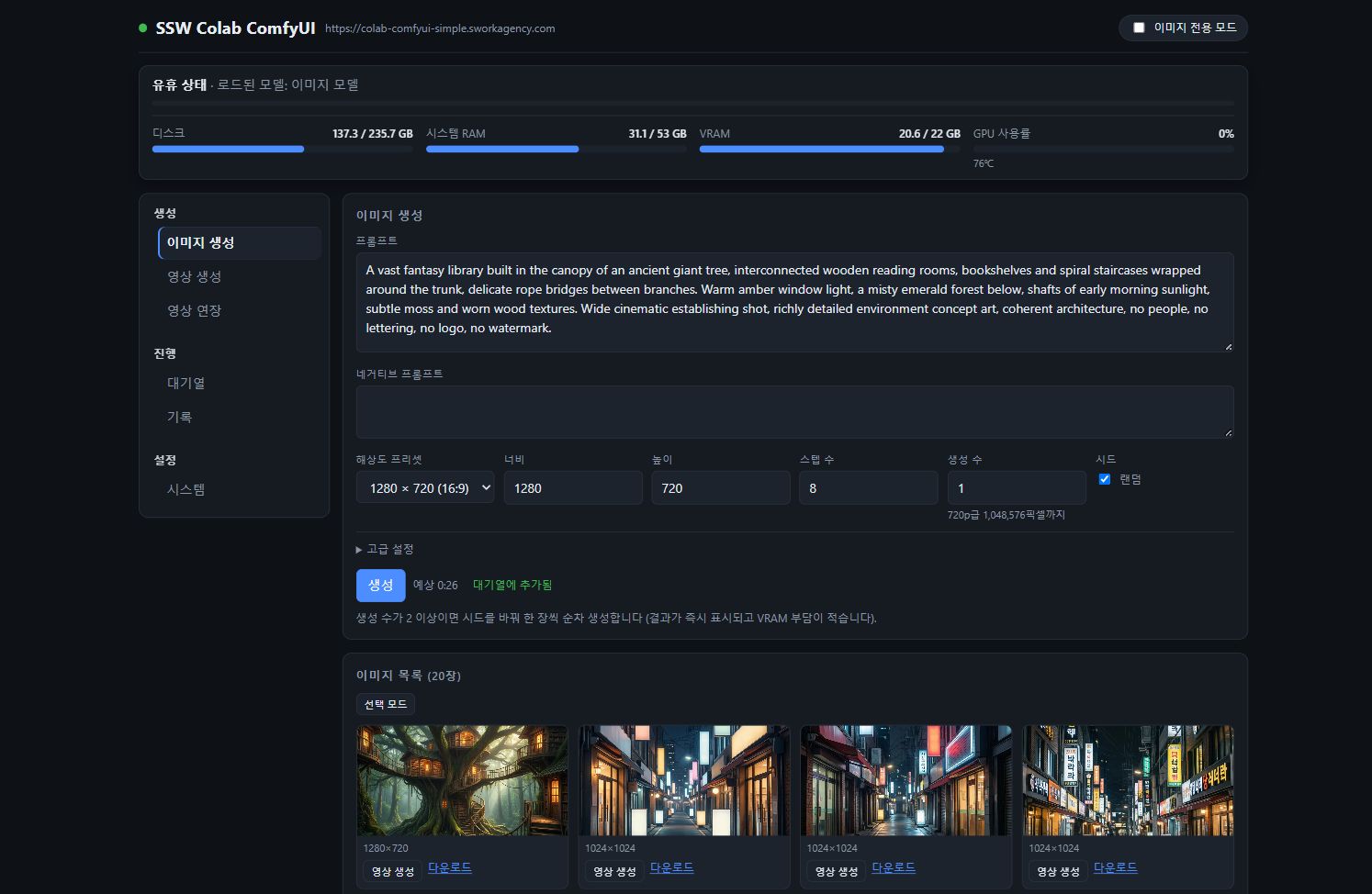Click the 생성 수 field

pyautogui.click(x=1017, y=487)
